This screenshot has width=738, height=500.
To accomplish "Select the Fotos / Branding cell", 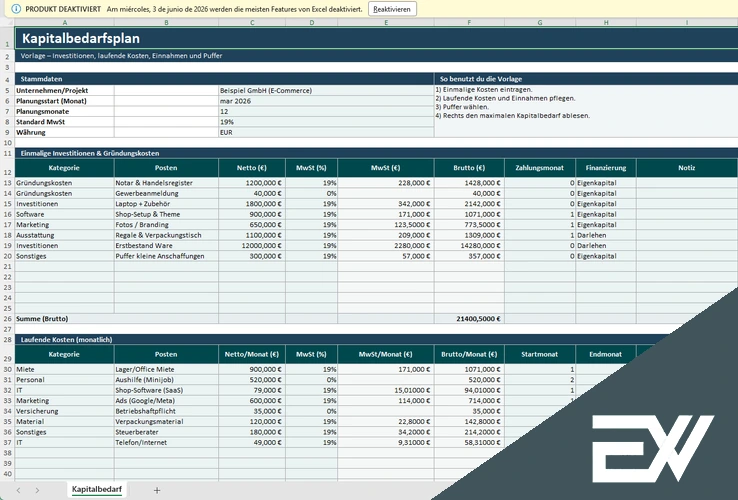I will coord(166,225).
